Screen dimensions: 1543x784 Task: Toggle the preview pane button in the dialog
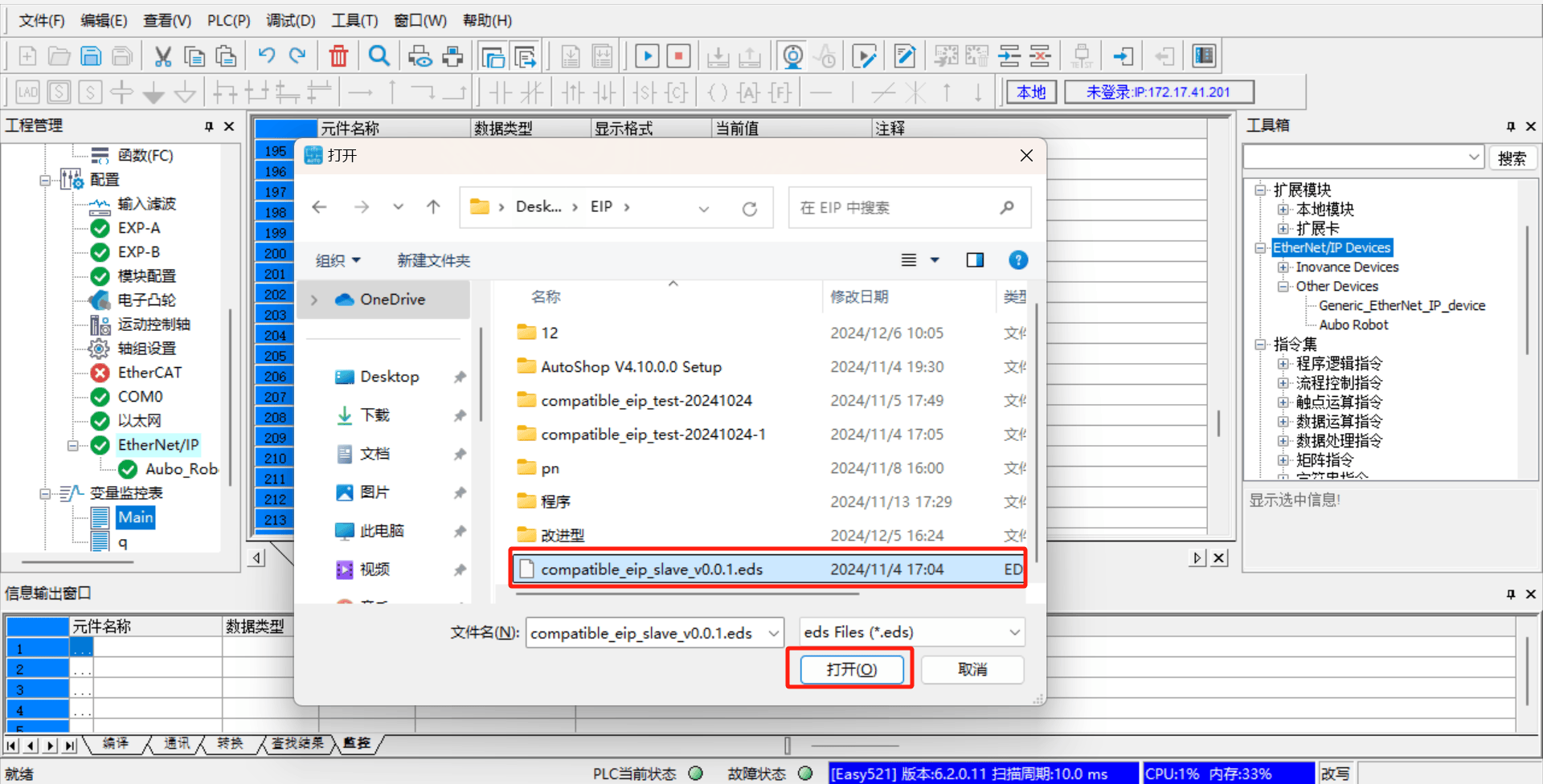pos(975,260)
